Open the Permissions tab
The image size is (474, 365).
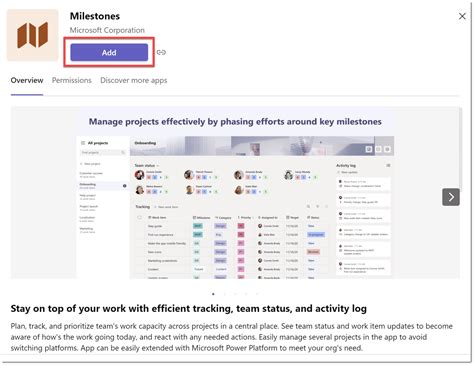(x=72, y=80)
